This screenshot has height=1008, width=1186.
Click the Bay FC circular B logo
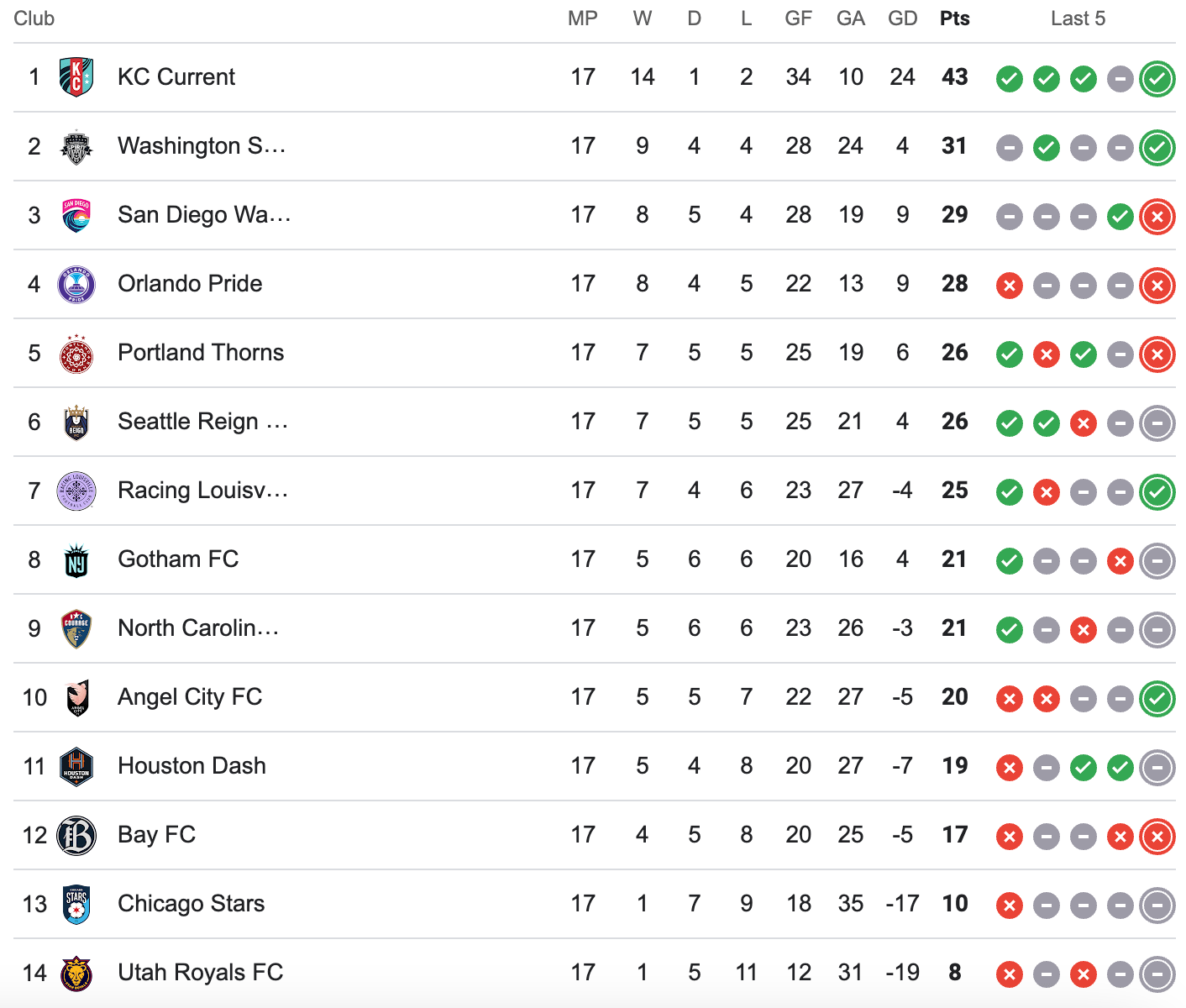76,835
